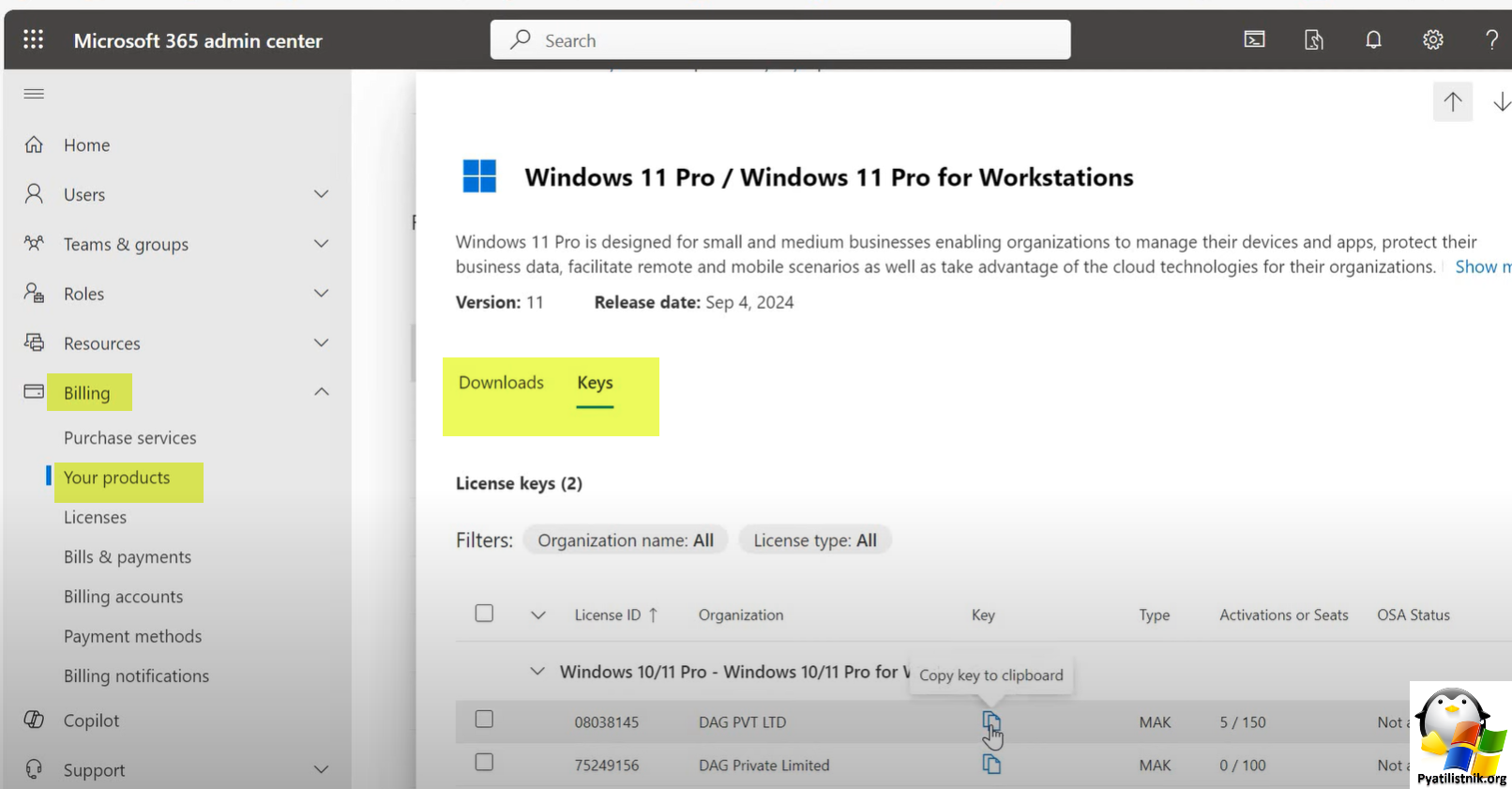Click the Teams & groups icon
1512x789 pixels.
[34, 244]
